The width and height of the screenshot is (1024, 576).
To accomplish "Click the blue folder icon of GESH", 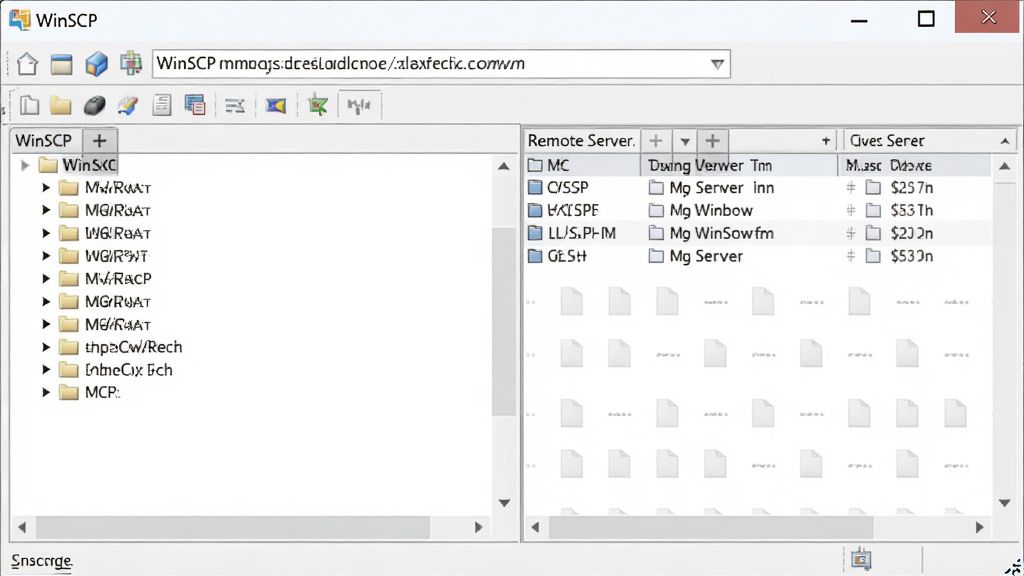I will click(535, 256).
